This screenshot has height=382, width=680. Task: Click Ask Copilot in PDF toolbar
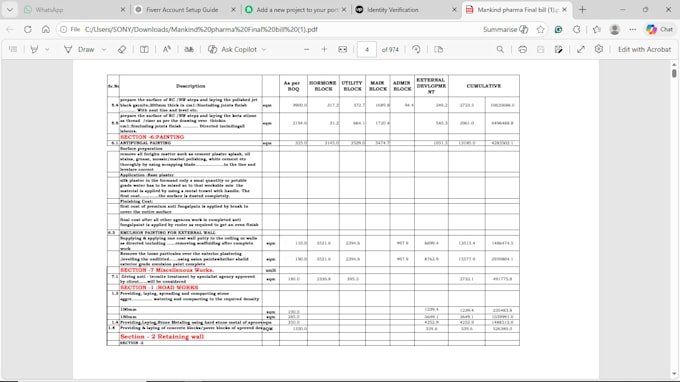tap(232, 49)
